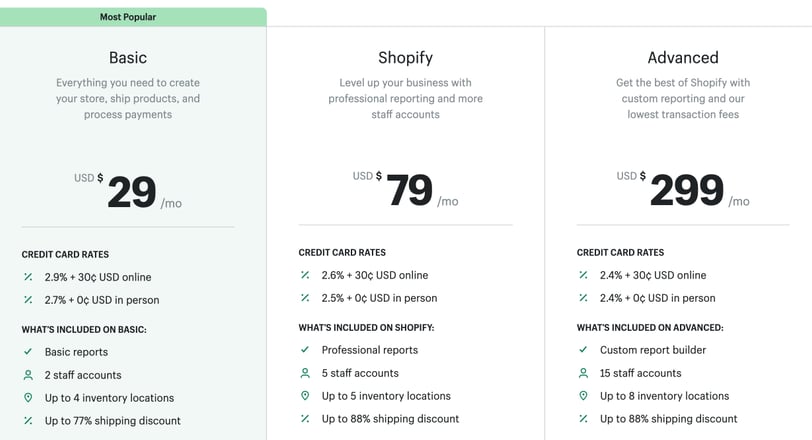This screenshot has height=440, width=812.
Task: Click the location pin beside 8 inventory locations
Action: coord(583,395)
